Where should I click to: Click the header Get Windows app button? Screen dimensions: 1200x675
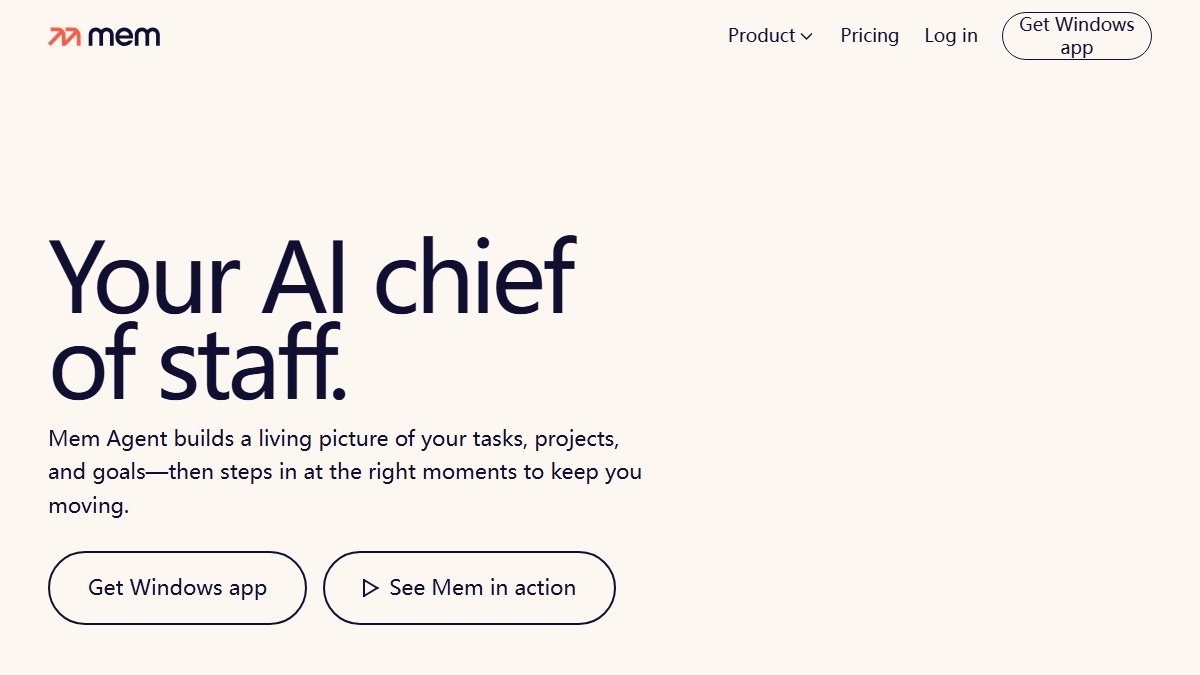tap(1077, 36)
